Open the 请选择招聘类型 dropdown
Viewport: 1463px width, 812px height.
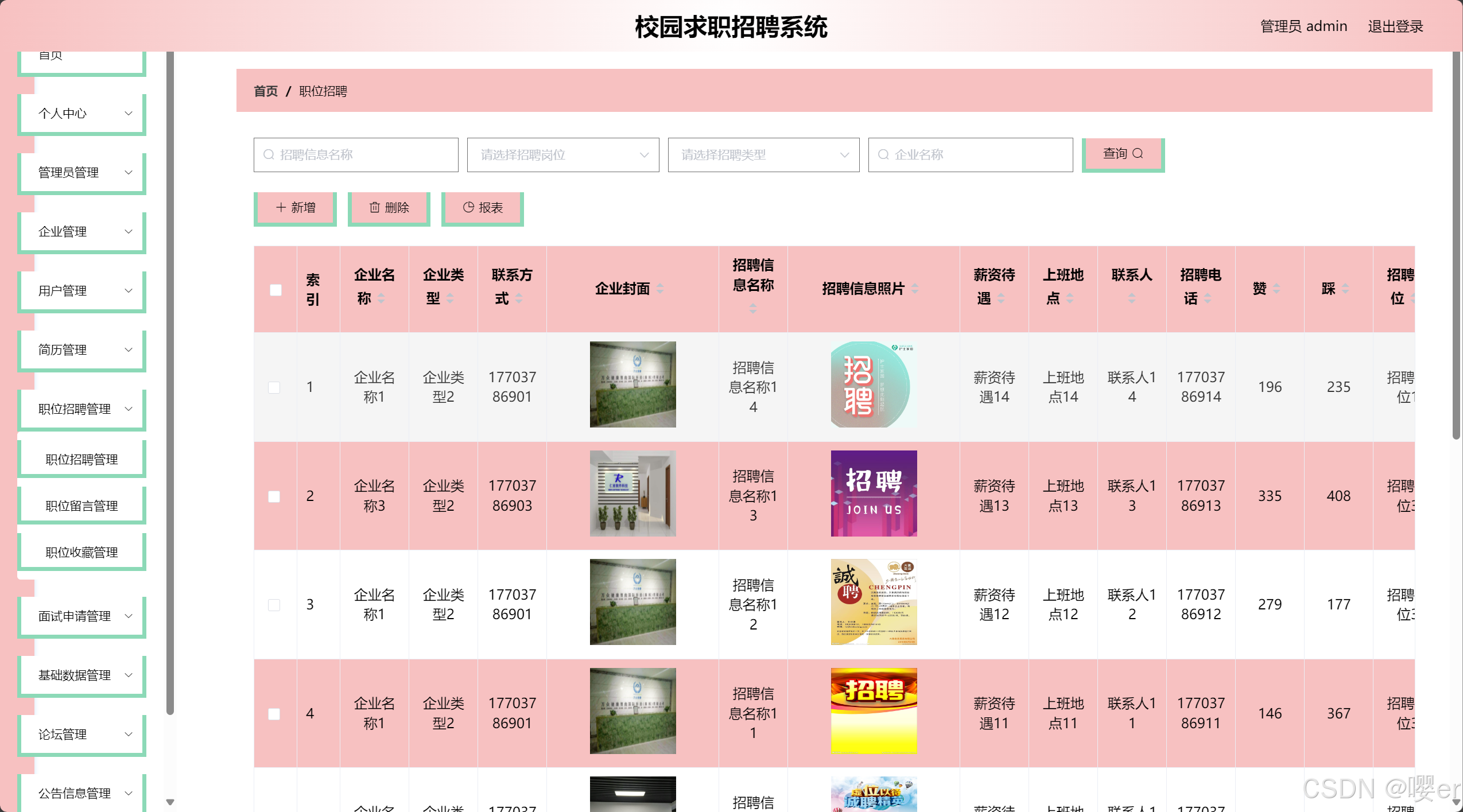763,155
